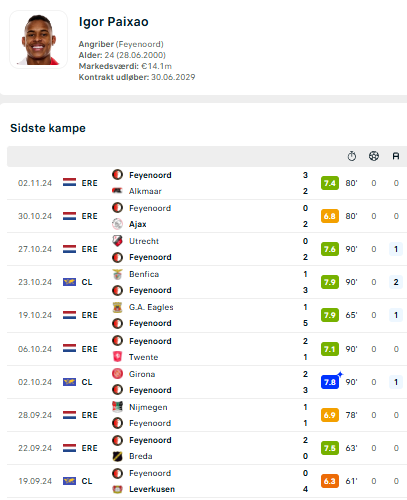Click the Netherlands flag on 02.11.24 row
The width and height of the screenshot is (407, 500).
69,183
